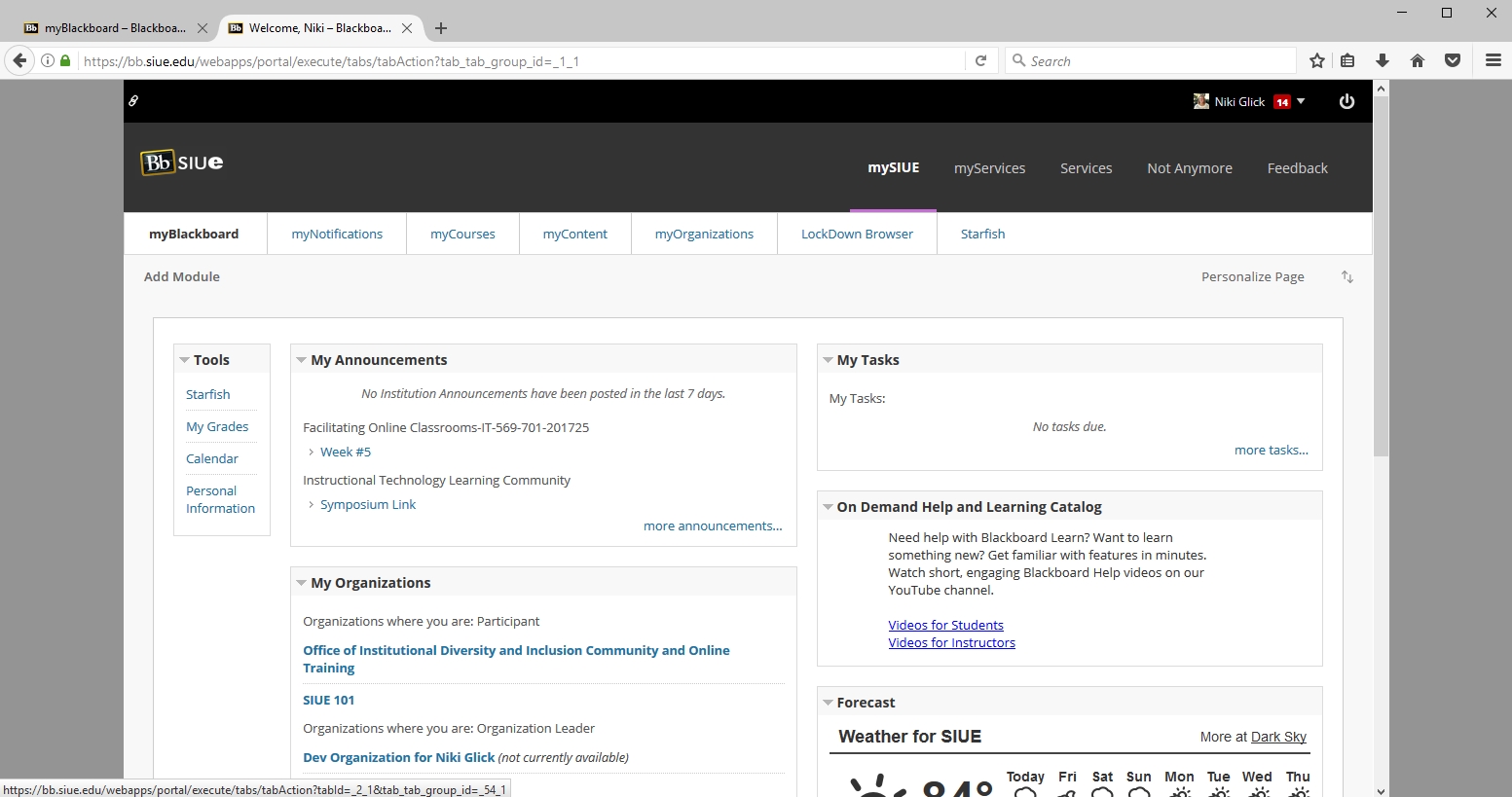The width and height of the screenshot is (1512, 797).
Task: Click the Bb SIUE logo
Action: [182, 163]
